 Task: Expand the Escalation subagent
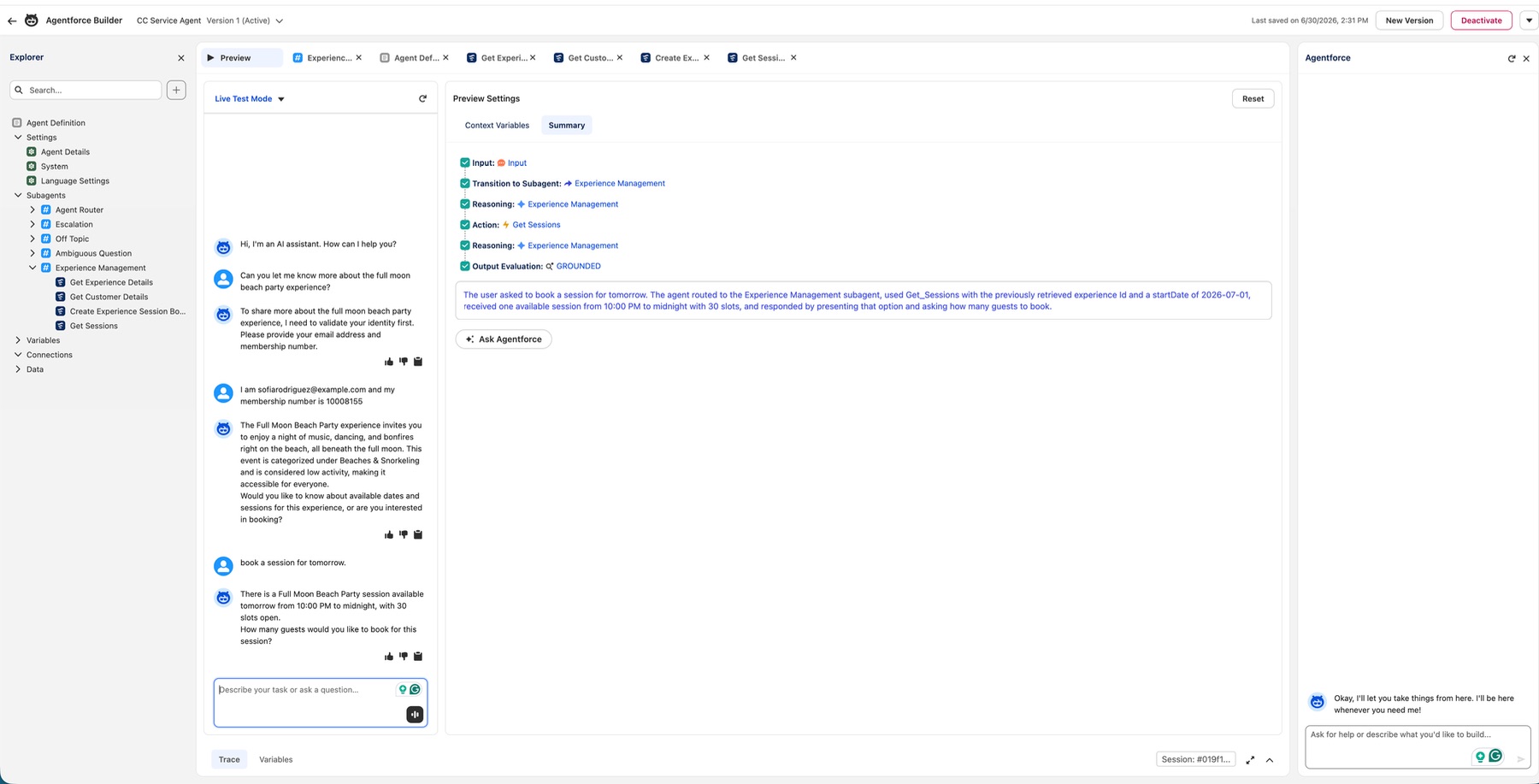[32, 224]
